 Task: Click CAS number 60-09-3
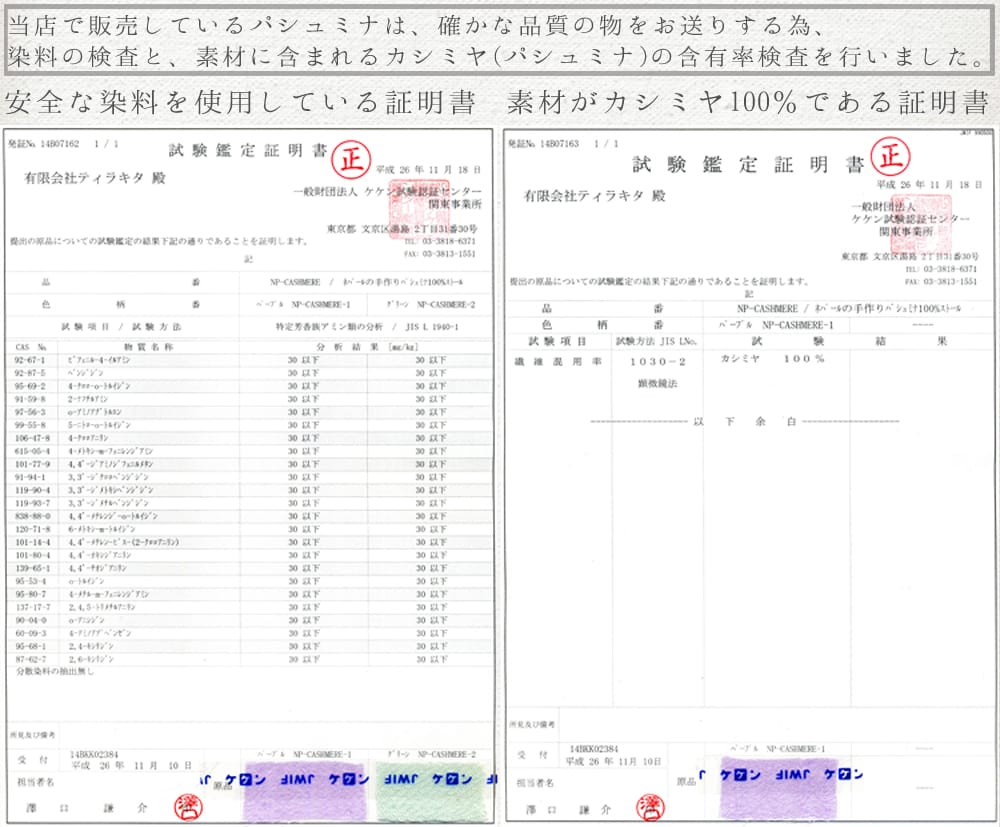coord(30,633)
